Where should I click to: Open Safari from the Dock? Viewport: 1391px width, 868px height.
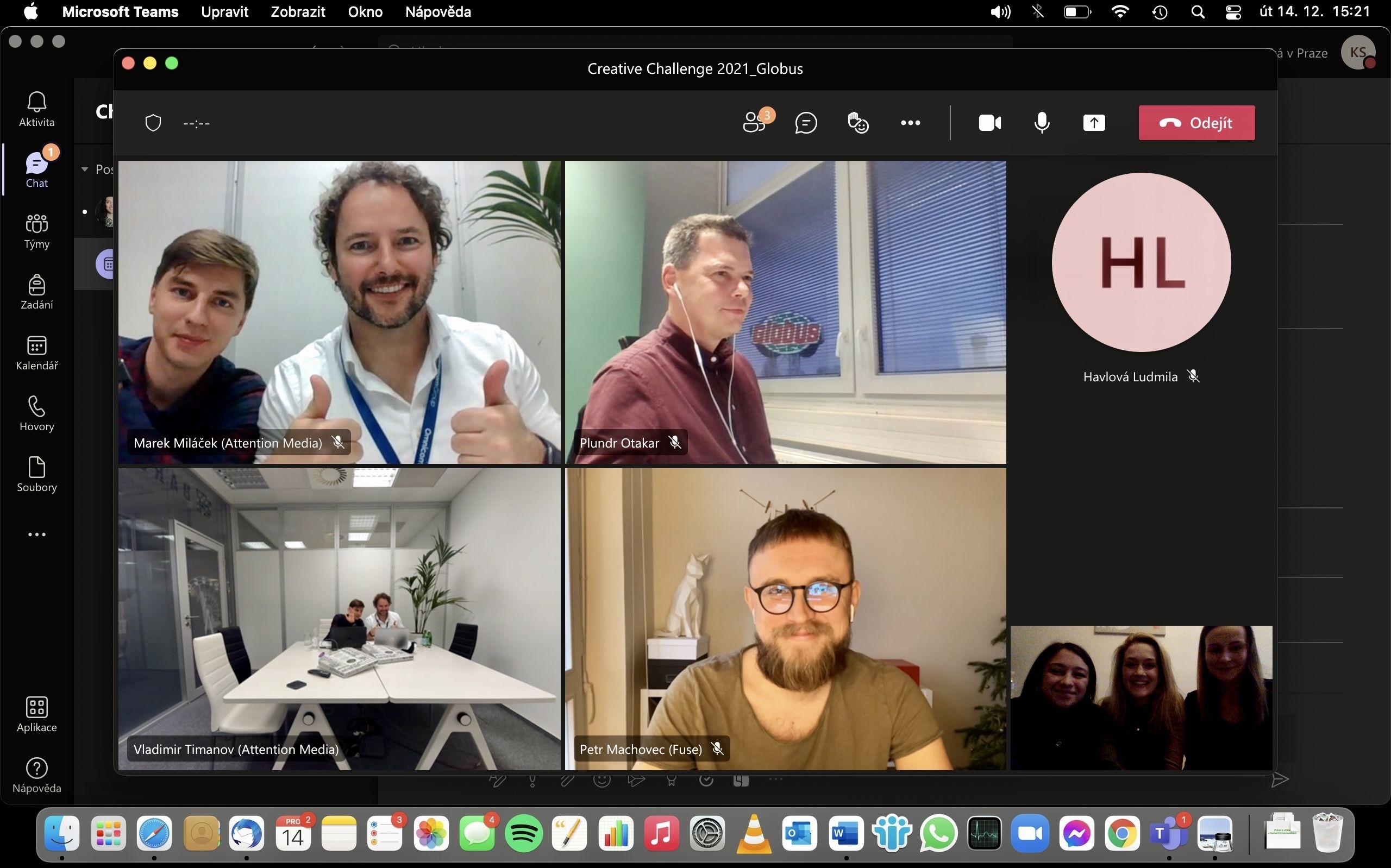click(x=154, y=833)
